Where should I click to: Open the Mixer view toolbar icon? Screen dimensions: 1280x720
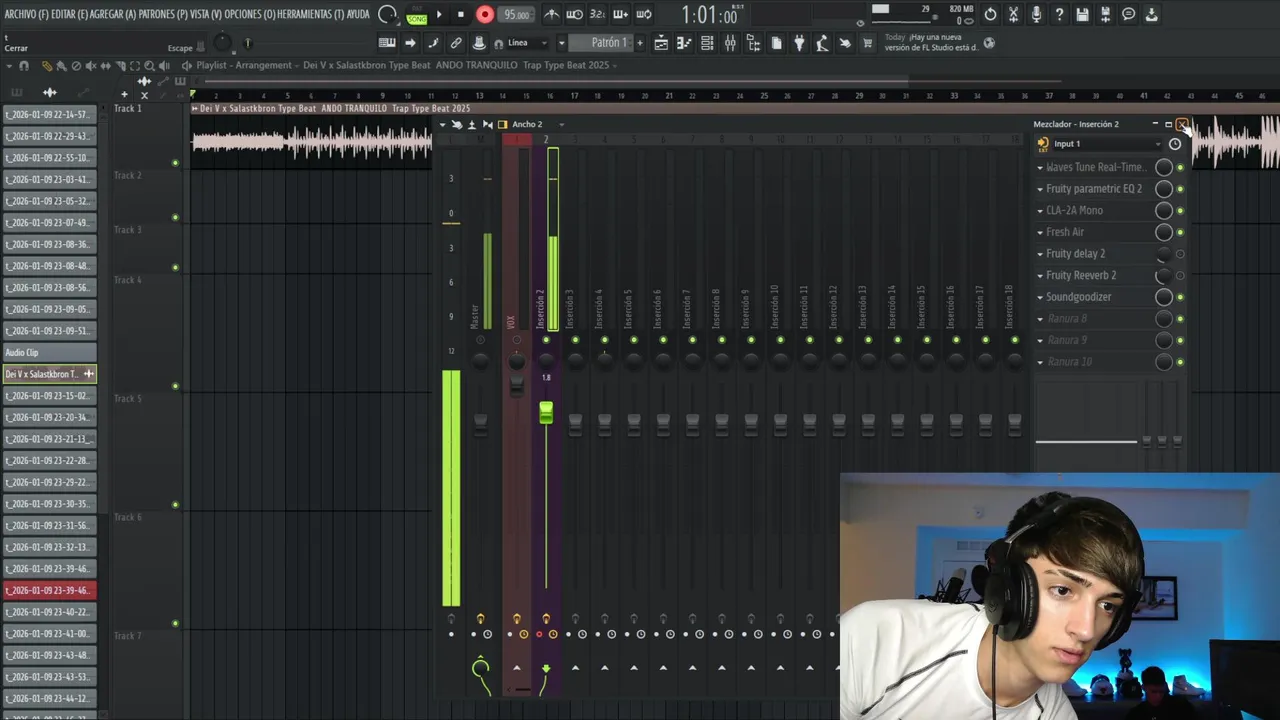[x=730, y=43]
